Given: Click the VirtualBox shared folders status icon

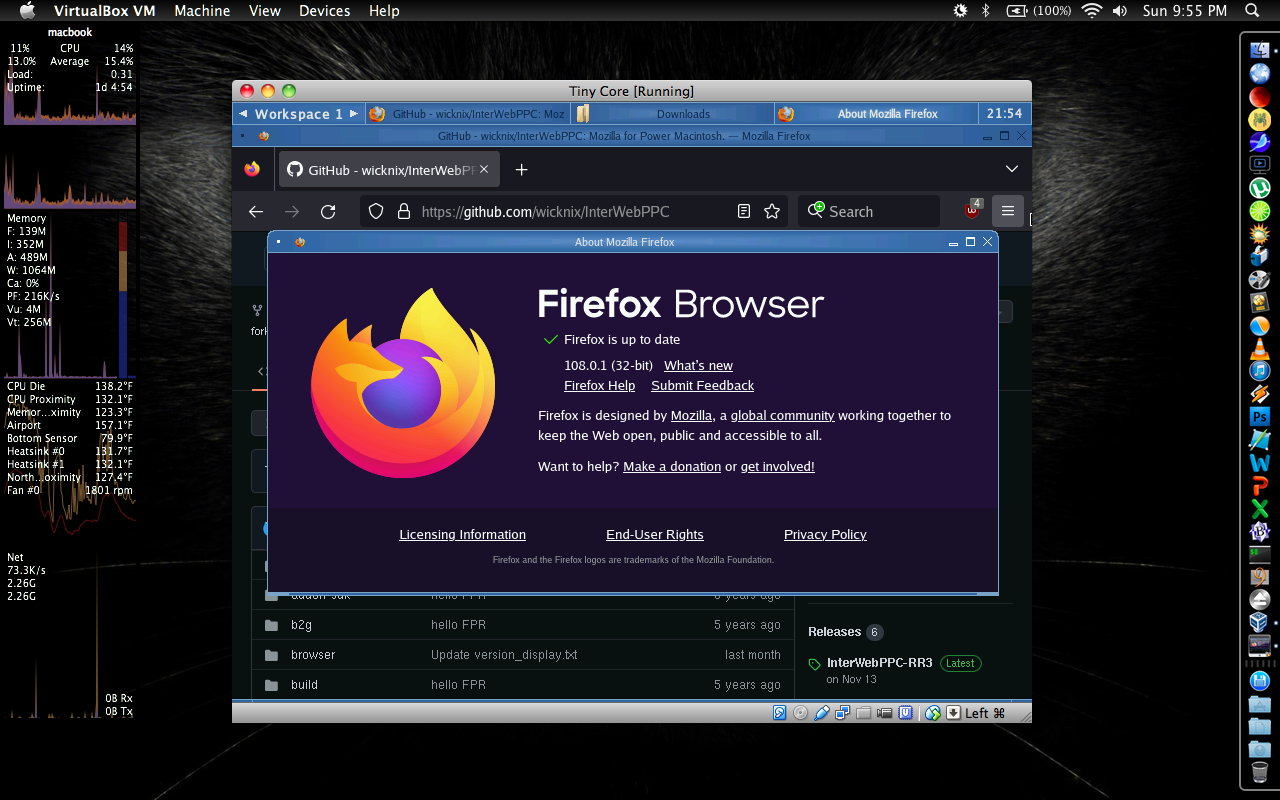Looking at the screenshot, I should tap(862, 713).
